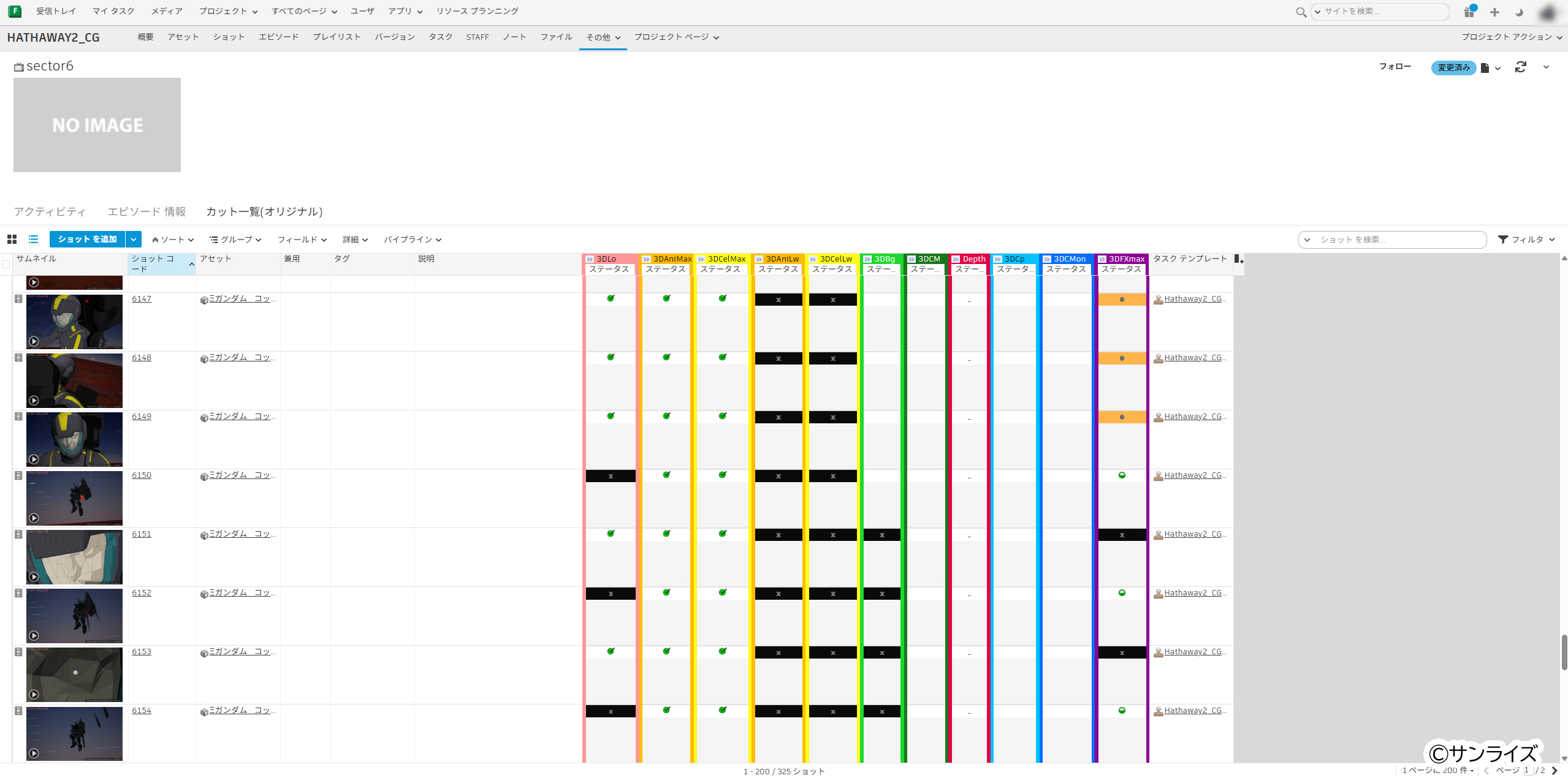
Task: Open the フィールド dropdown
Action: point(302,240)
